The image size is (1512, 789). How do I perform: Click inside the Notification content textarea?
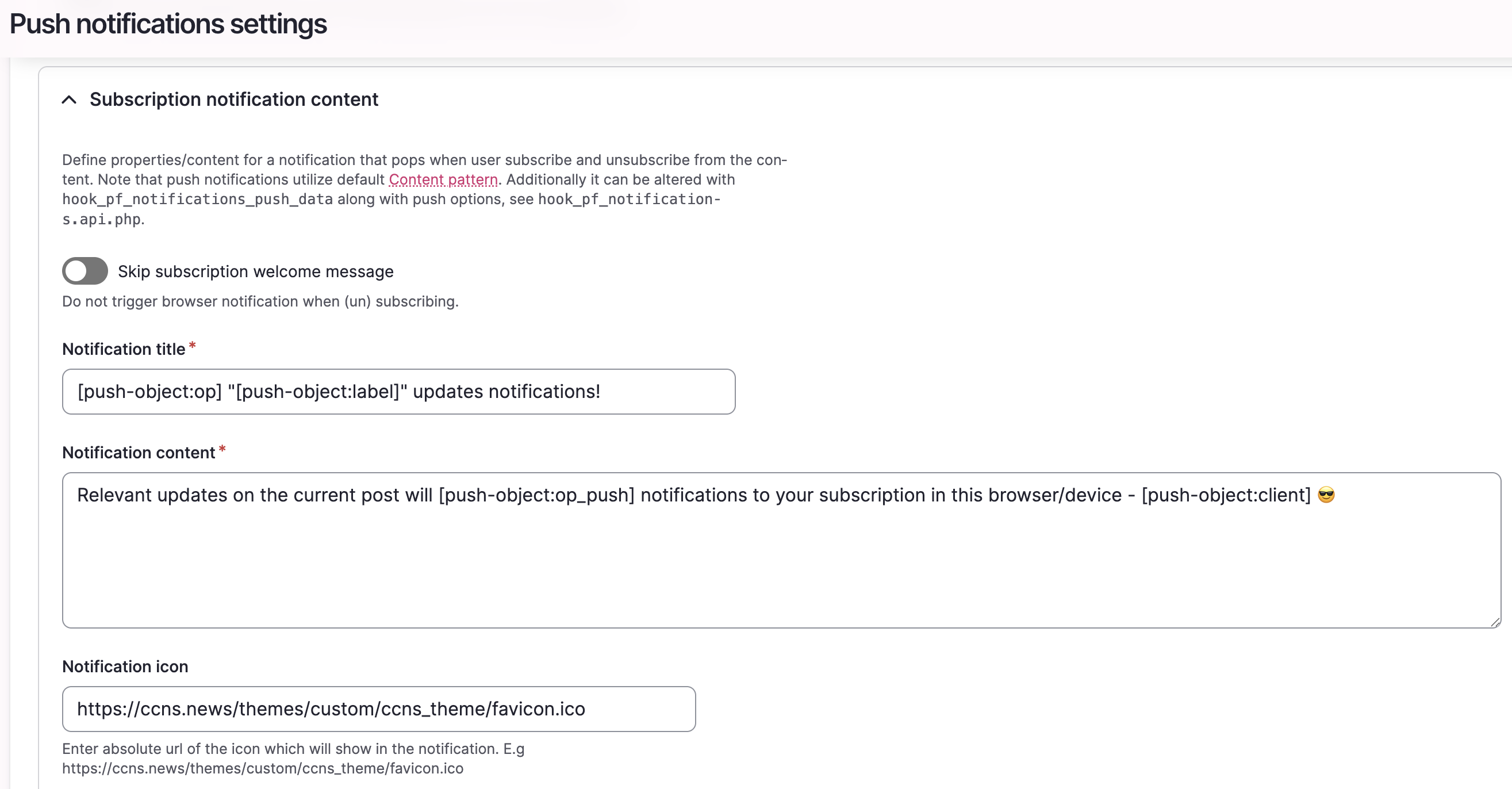781,564
